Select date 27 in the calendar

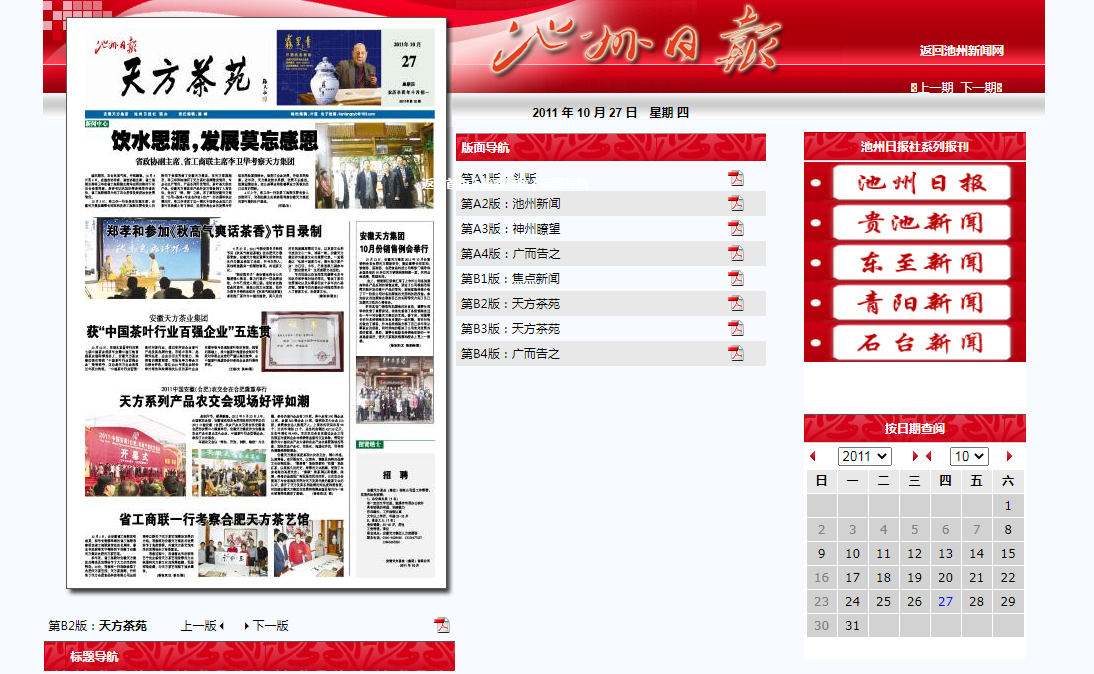click(946, 602)
